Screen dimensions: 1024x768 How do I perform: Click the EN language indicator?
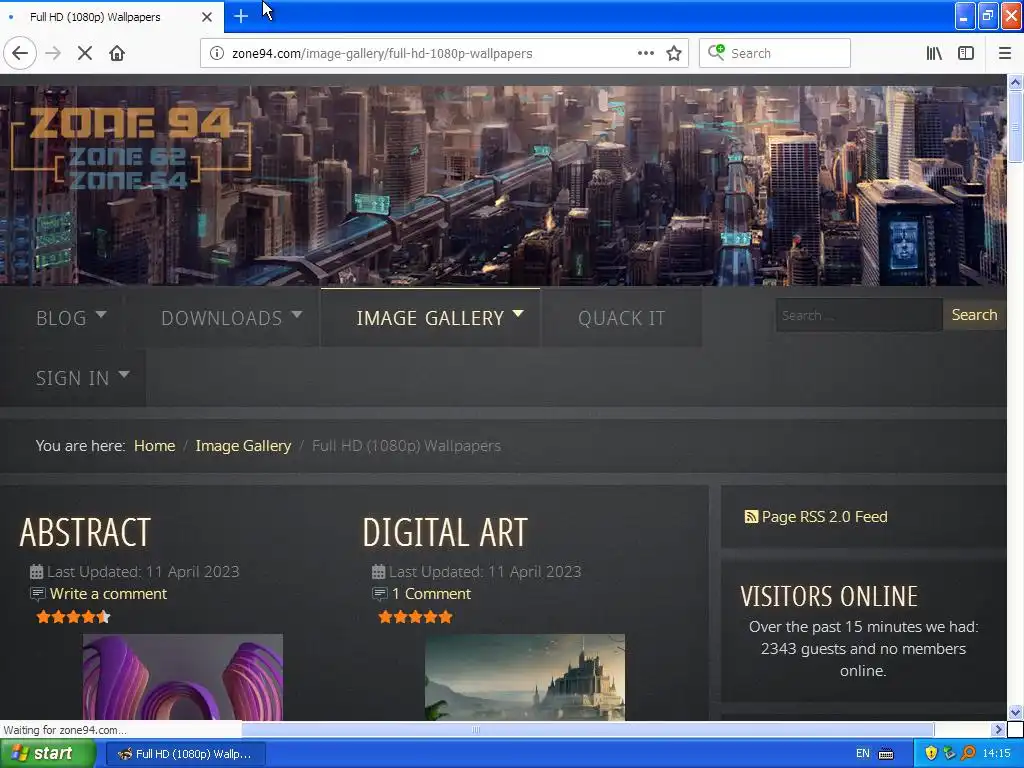(x=863, y=754)
